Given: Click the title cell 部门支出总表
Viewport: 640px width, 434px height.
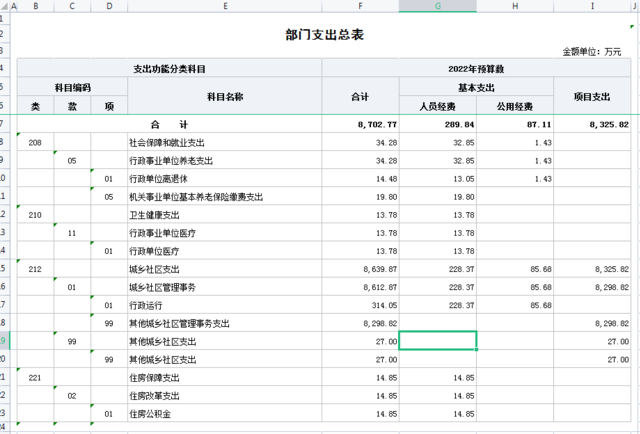Looking at the screenshot, I should coord(324,34).
